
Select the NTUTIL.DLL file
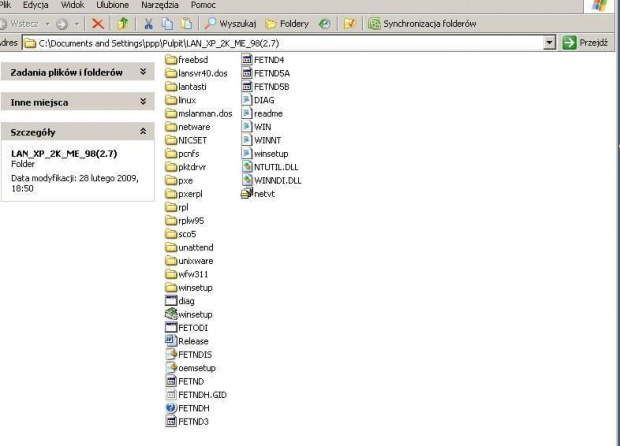270,167
